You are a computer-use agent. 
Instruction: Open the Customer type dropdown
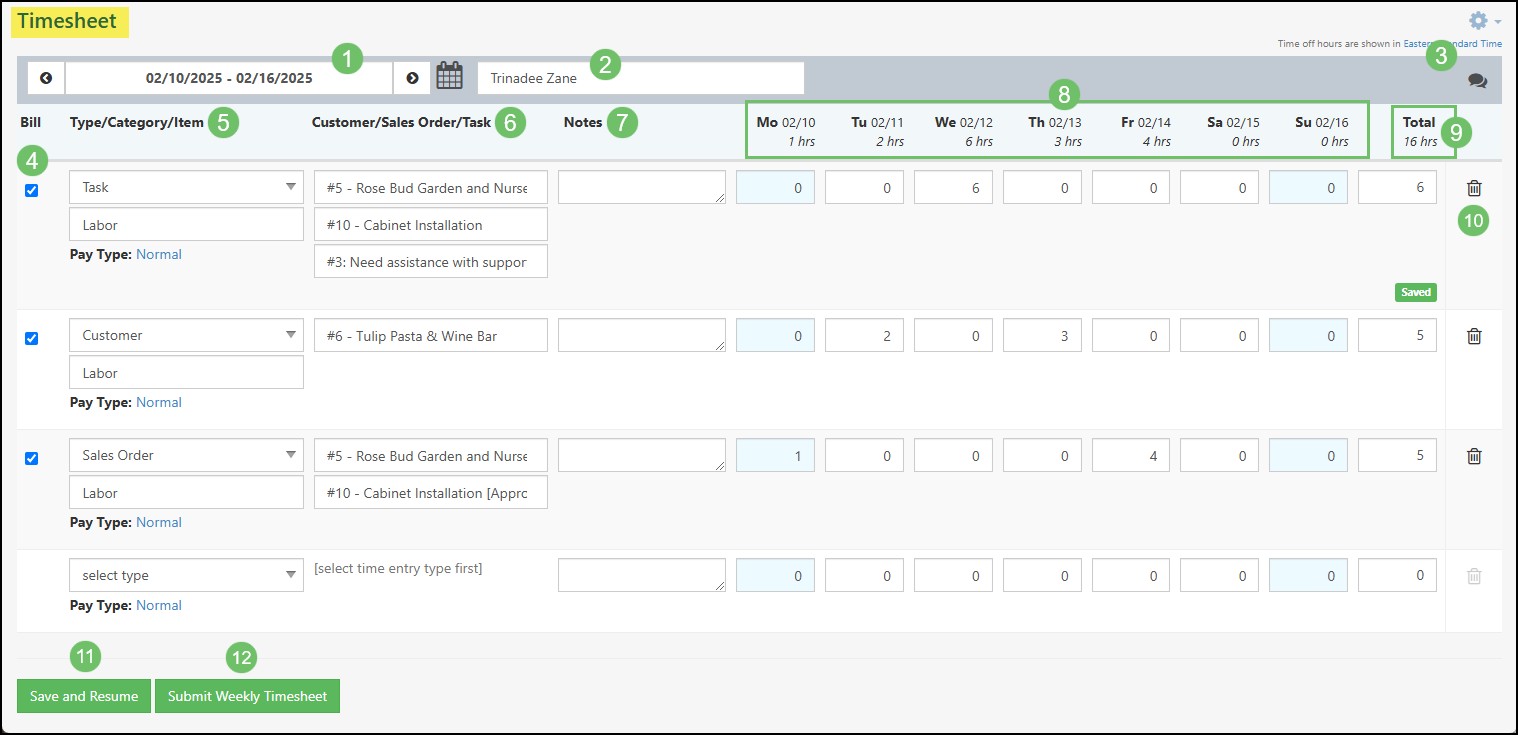pyautogui.click(x=186, y=335)
